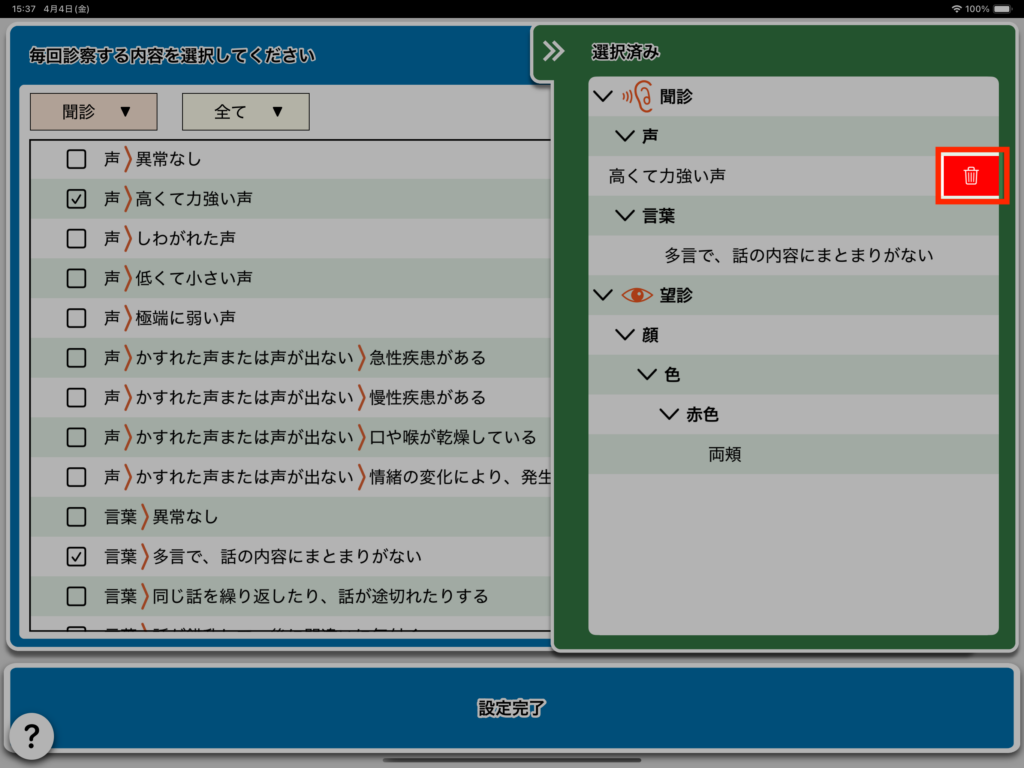Viewport: 1024px width, 768px height.
Task: Enable the しわがれた声 checkbox
Action: point(76,239)
